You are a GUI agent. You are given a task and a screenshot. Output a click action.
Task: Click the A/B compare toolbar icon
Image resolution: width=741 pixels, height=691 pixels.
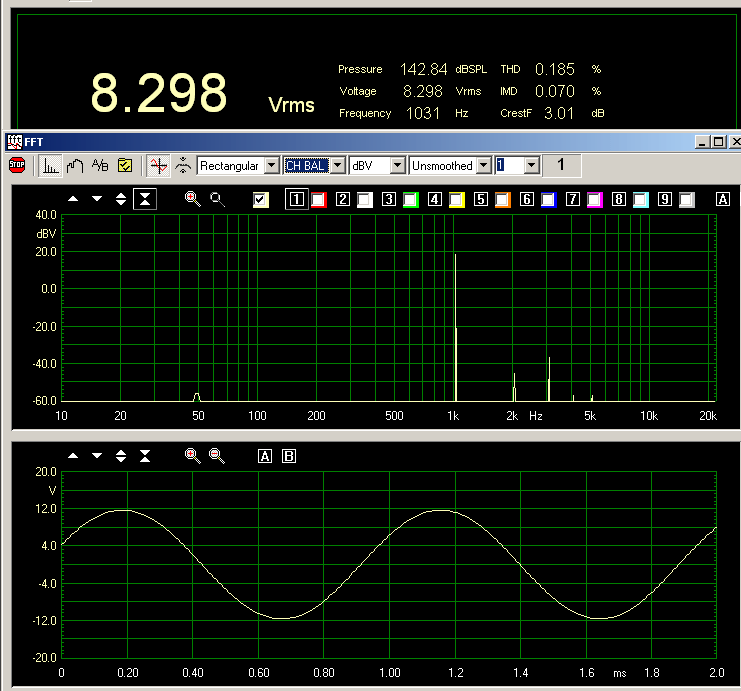pos(100,166)
